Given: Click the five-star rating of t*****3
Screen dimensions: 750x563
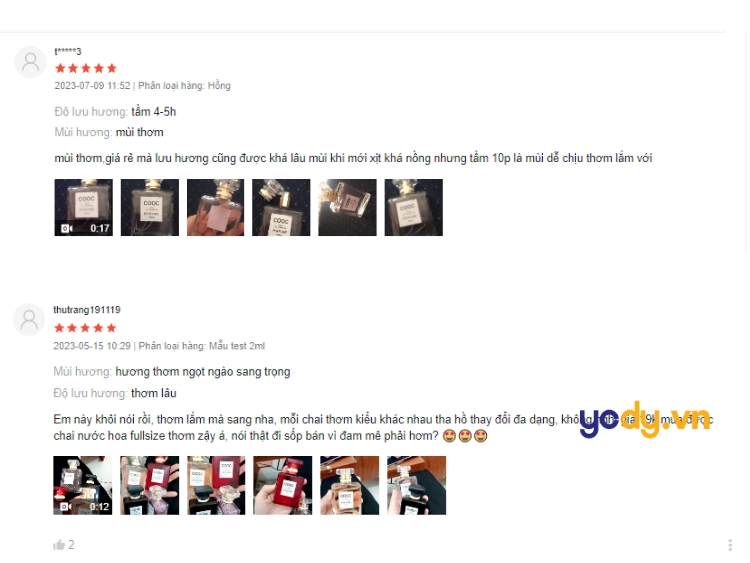Looking at the screenshot, I should point(86,68).
